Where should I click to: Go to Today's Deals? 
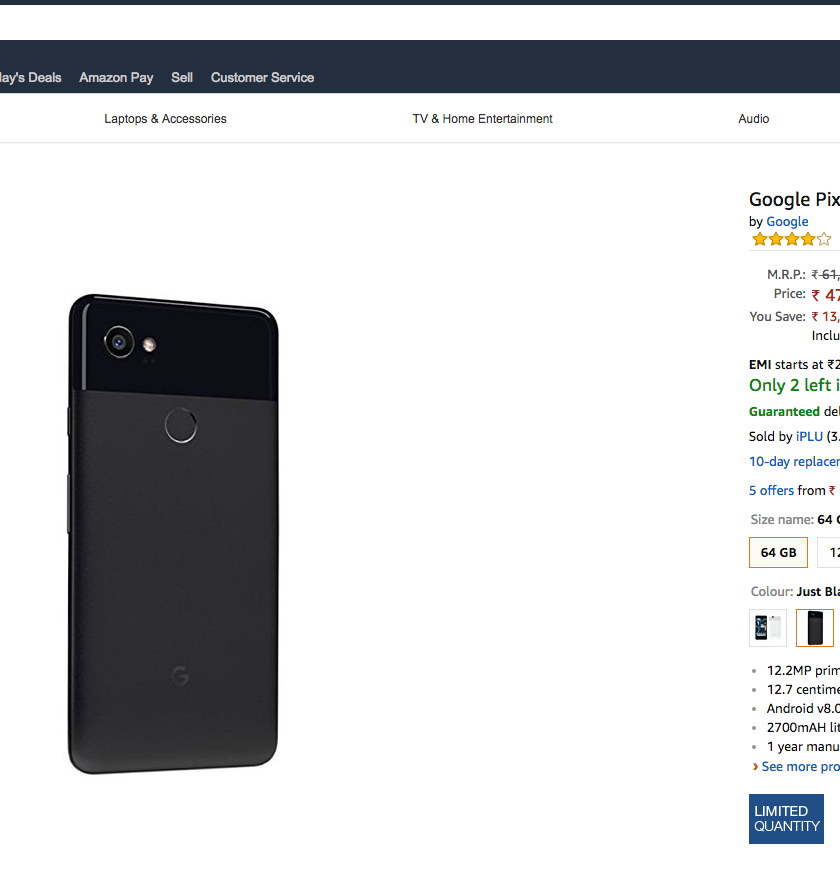click(30, 77)
